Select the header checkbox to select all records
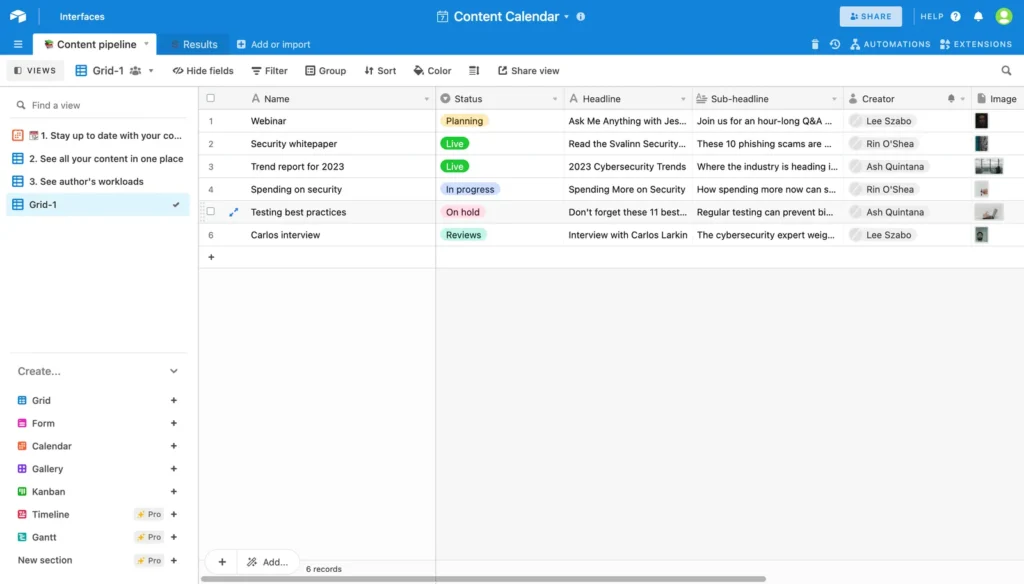 tap(209, 97)
